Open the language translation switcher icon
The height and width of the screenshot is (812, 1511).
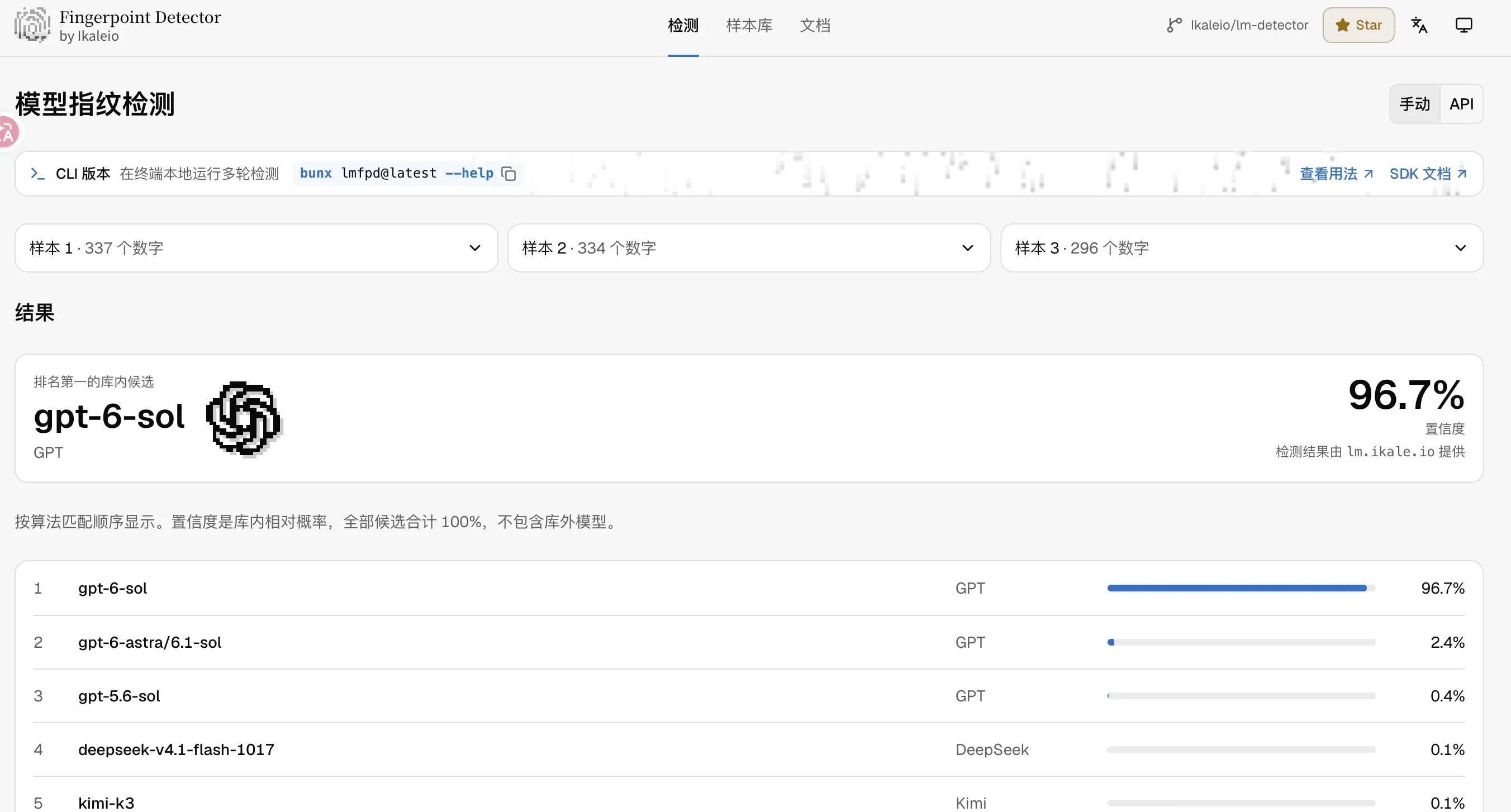click(x=1419, y=25)
